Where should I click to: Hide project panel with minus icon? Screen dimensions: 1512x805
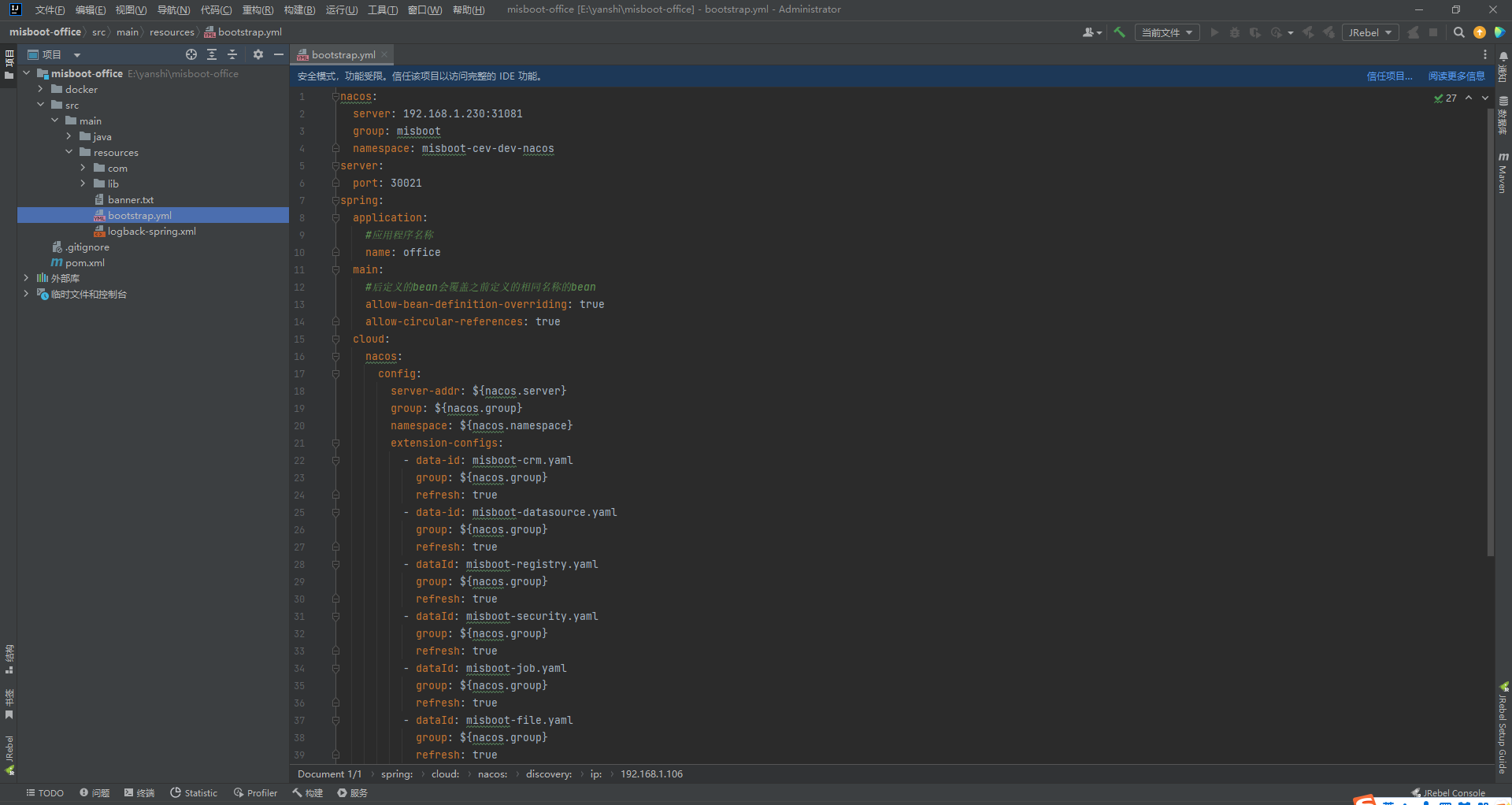pyautogui.click(x=279, y=54)
